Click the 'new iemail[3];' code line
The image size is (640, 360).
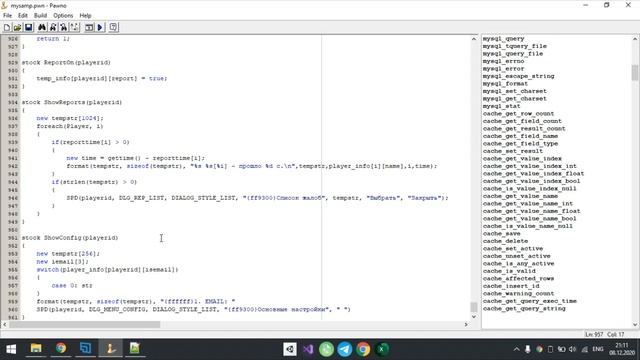(62, 262)
